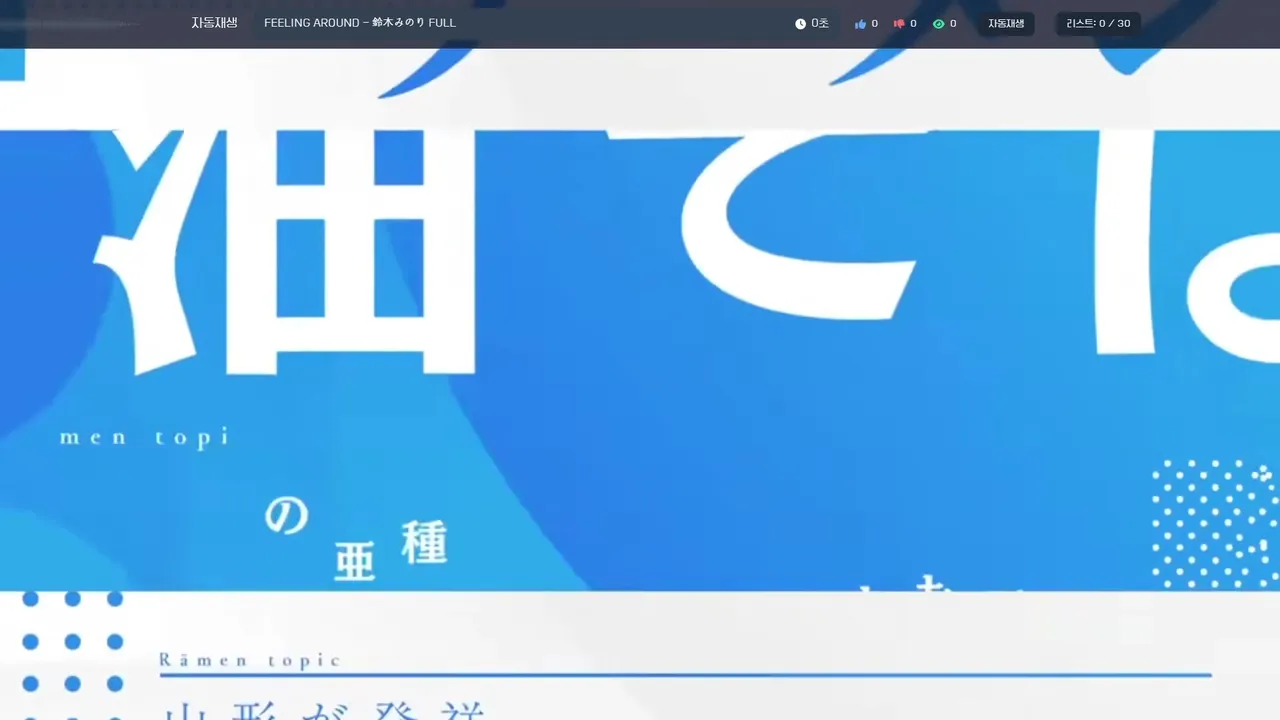
Task: Click the 자동재생 label beside the song title
Action: click(214, 23)
